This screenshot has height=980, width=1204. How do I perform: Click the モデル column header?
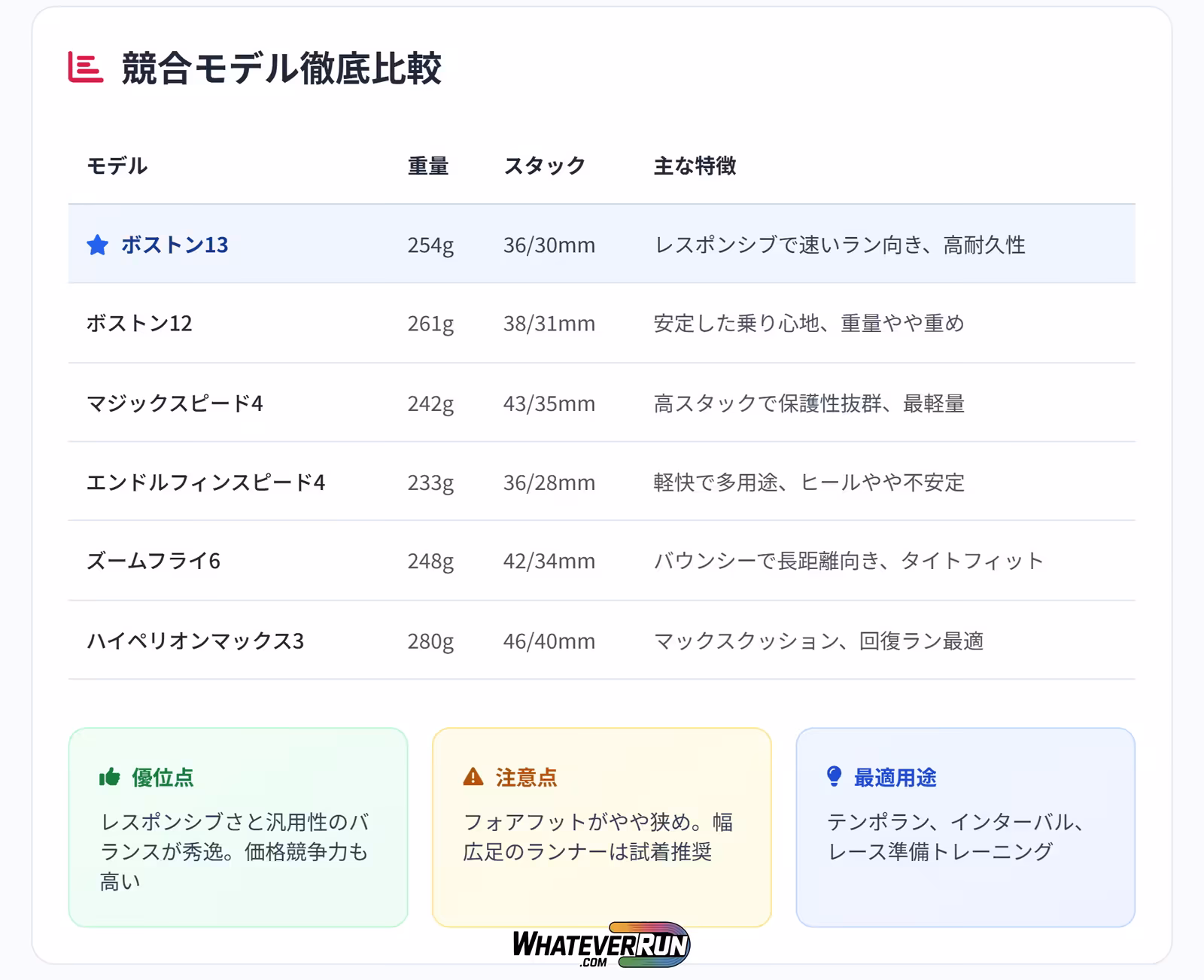pos(117,166)
